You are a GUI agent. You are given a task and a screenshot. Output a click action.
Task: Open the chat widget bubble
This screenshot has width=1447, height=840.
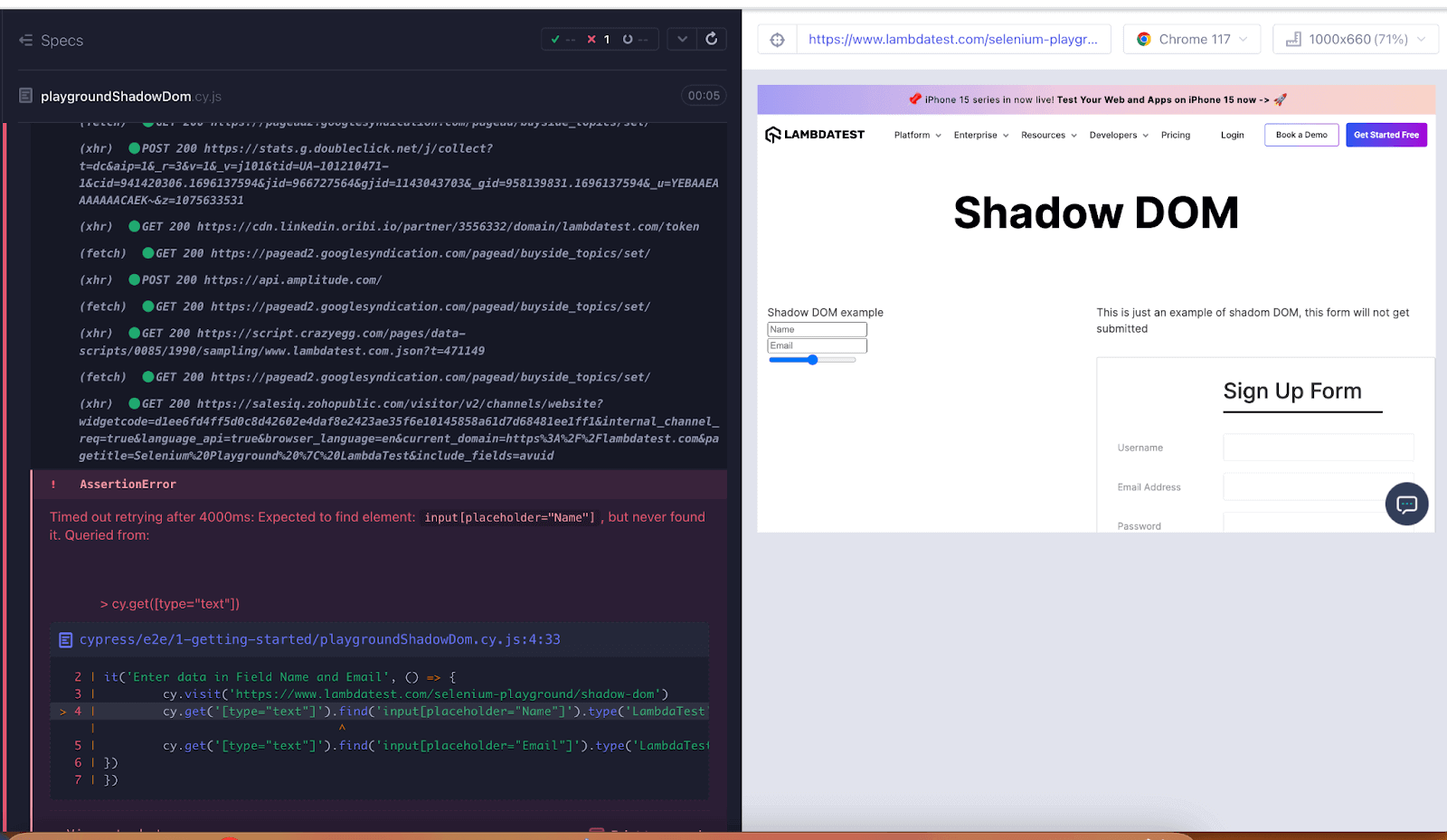1406,504
